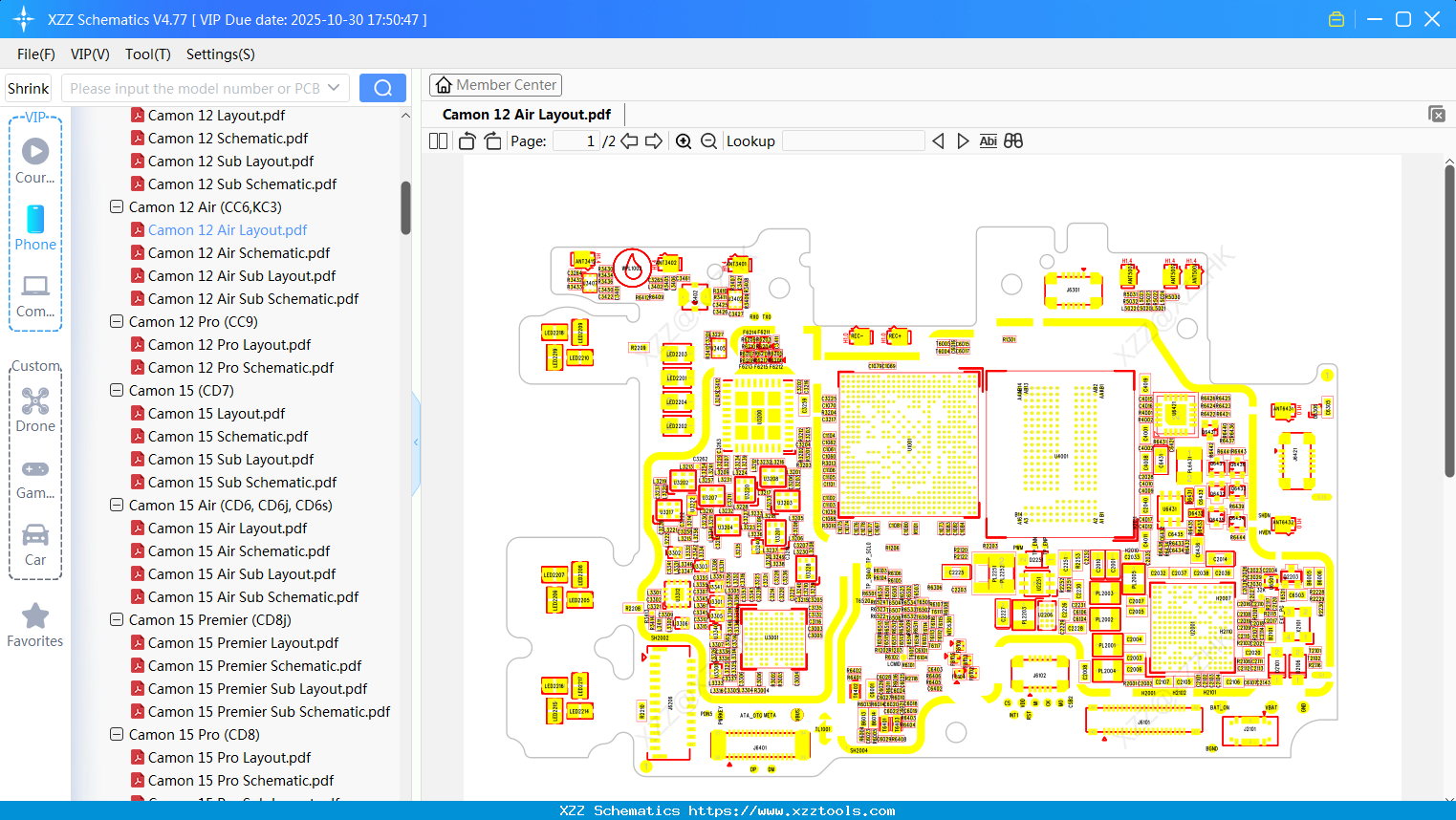Open the File(F) menu
This screenshot has height=820, width=1456.
tap(36, 54)
